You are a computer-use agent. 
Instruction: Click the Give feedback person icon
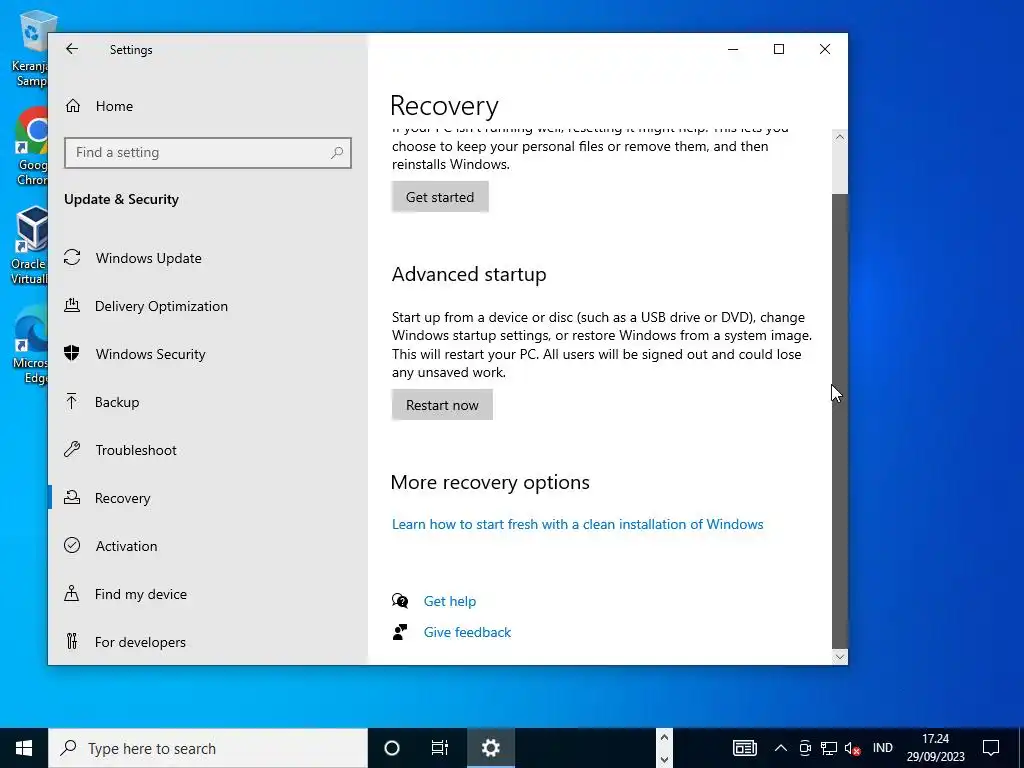(x=400, y=632)
